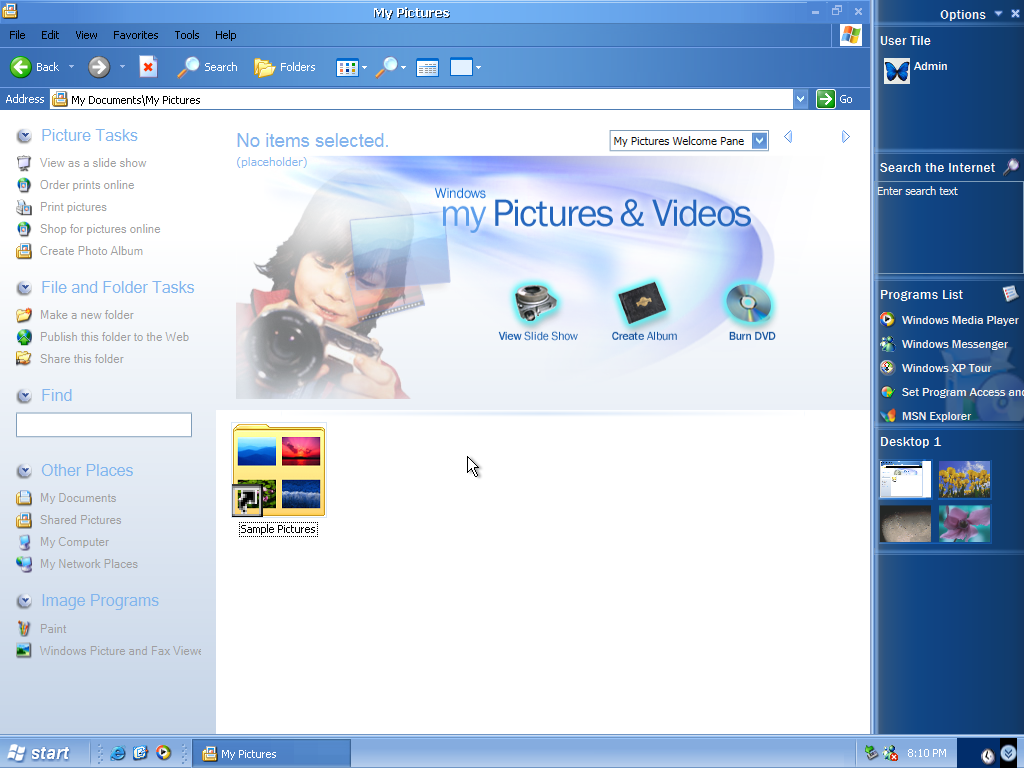This screenshot has height=768, width=1024.
Task: Open Internet Explorer from the quick launch bar
Action: [x=119, y=752]
